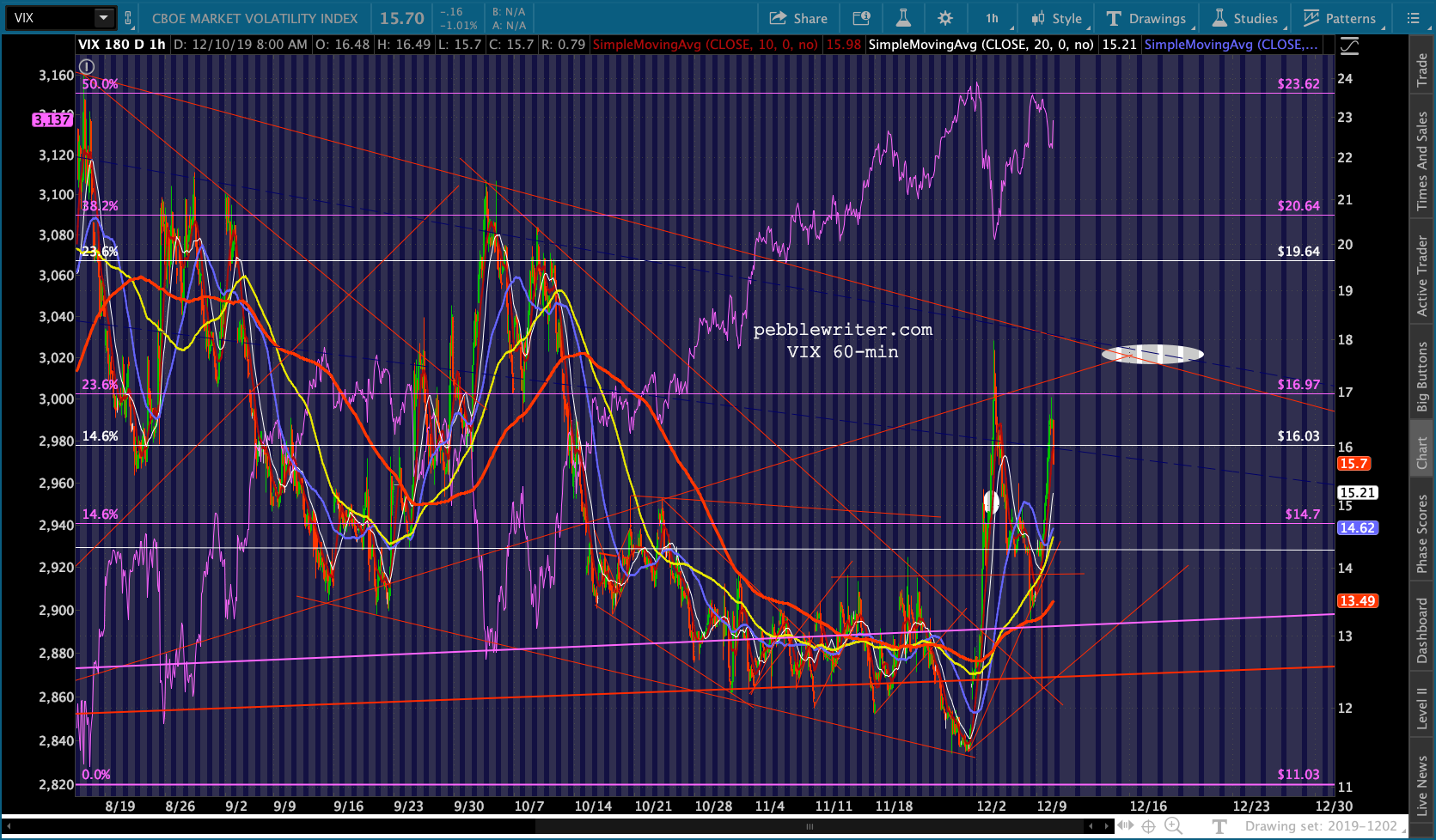Click the red 13.49 price bubble
Viewport: 1436px width, 840px height.
(x=1358, y=601)
